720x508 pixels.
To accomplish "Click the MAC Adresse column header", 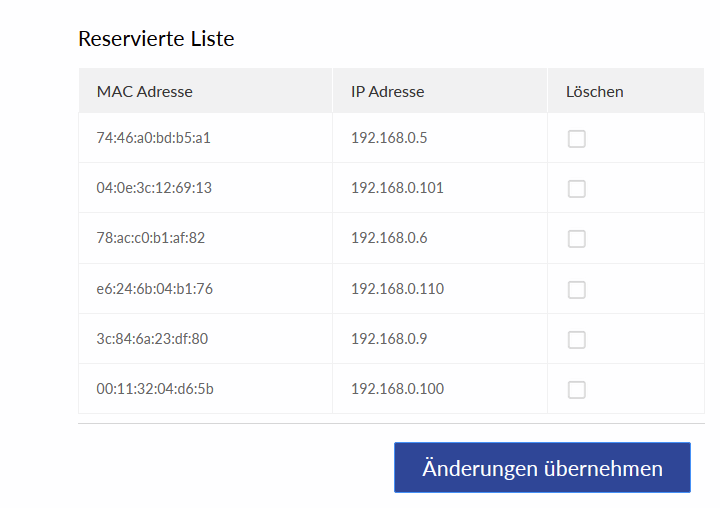I will click(x=145, y=91).
